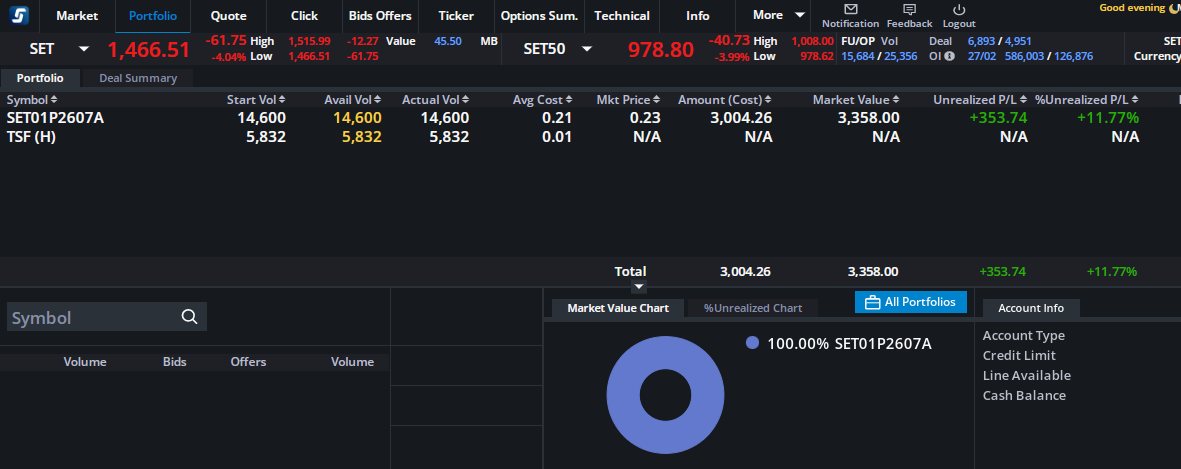Switch to the Portfolio tab
Image resolution: width=1181 pixels, height=469 pixels.
pos(40,78)
